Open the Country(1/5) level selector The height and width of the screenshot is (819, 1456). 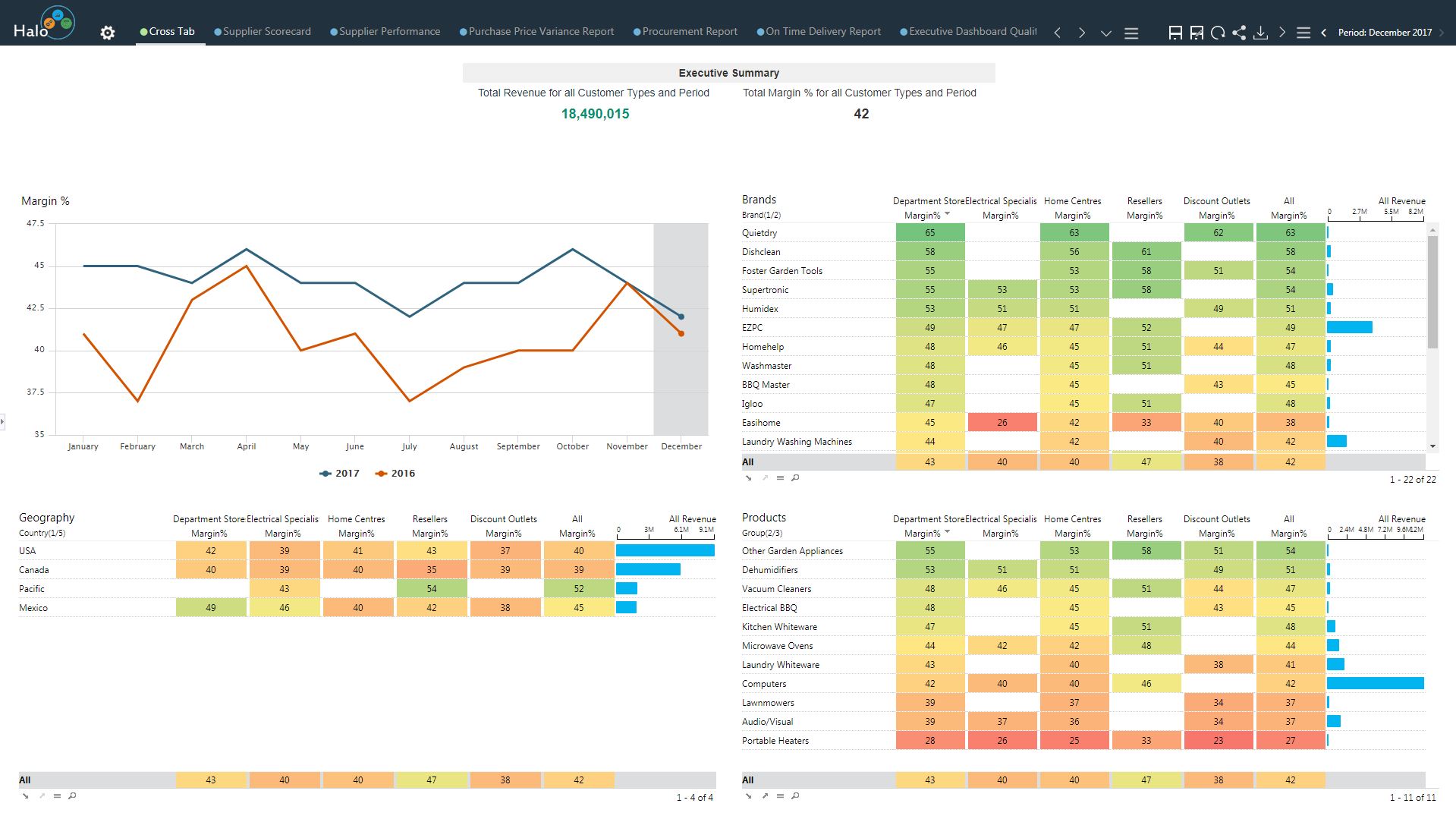click(42, 534)
